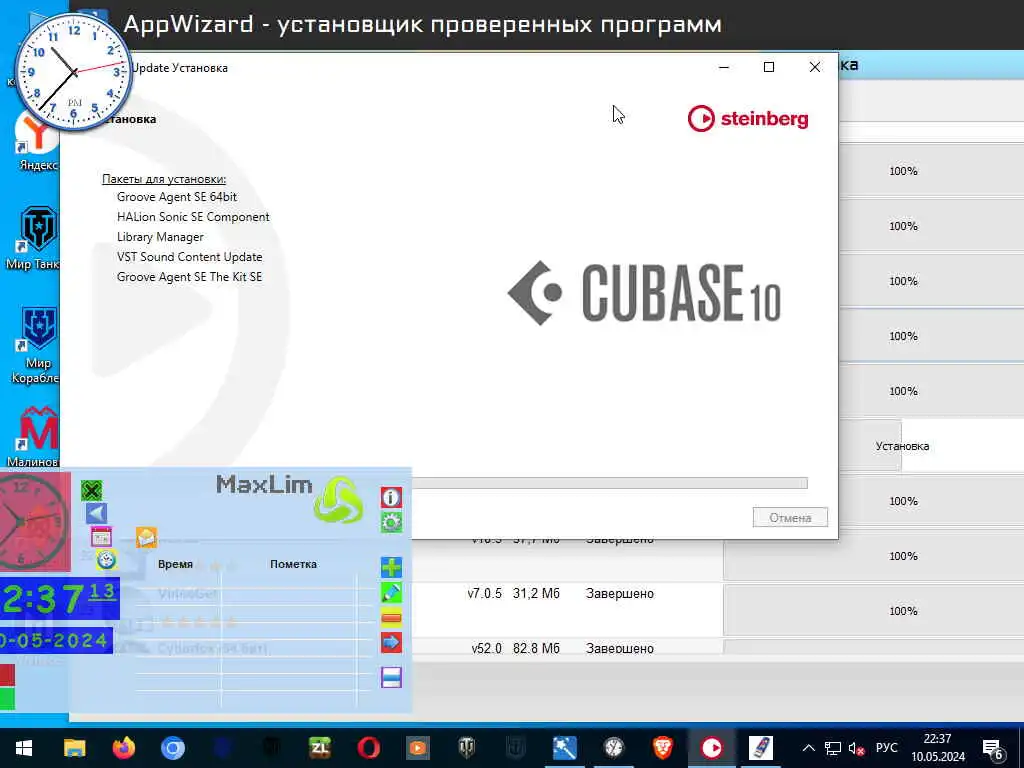Viewport: 1024px width, 768px height.
Task: Click the steinberg logo
Action: [748, 119]
